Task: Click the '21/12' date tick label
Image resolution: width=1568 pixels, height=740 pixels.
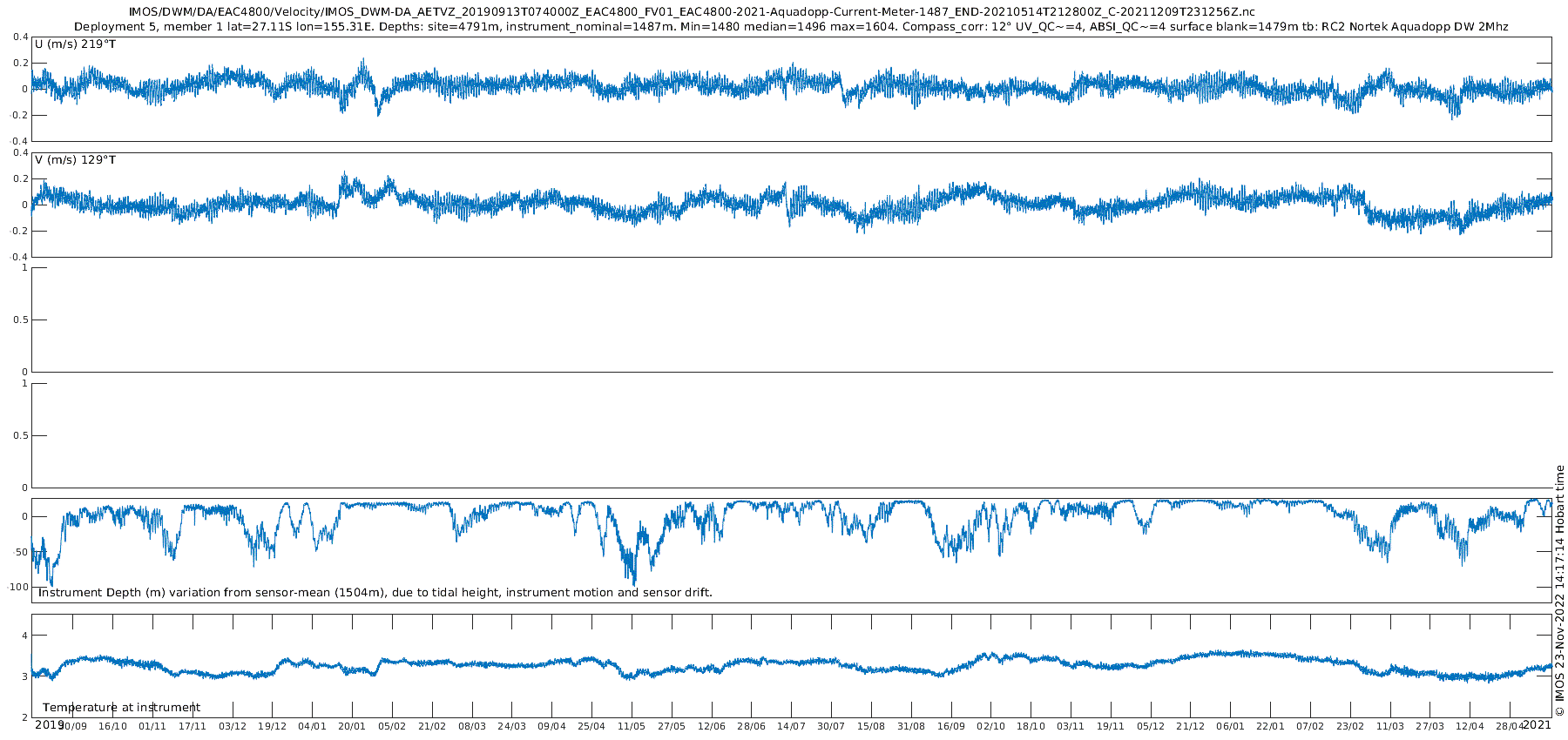Action: 1191,726
